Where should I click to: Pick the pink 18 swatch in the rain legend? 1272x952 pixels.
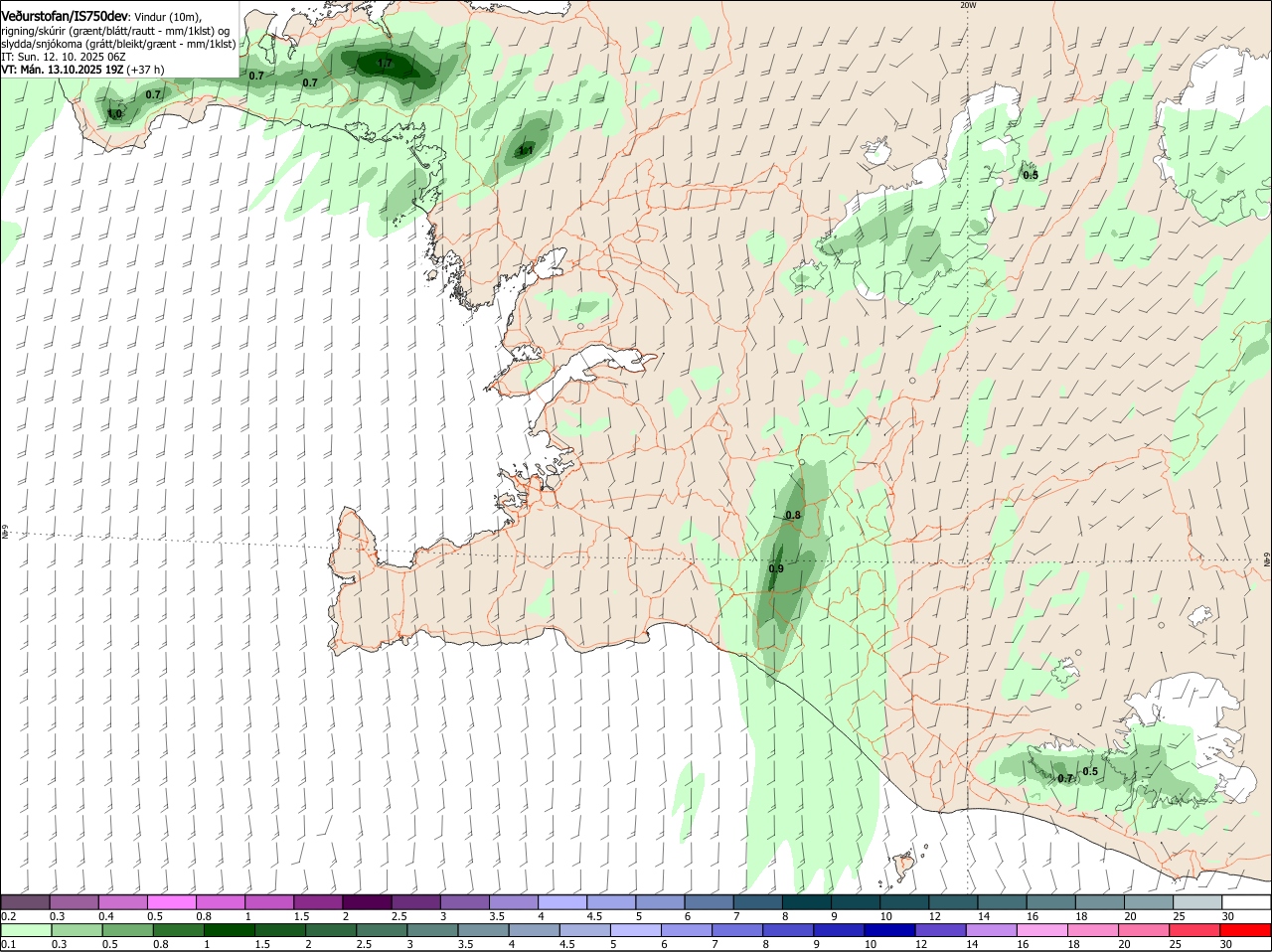pyautogui.click(x=1091, y=930)
